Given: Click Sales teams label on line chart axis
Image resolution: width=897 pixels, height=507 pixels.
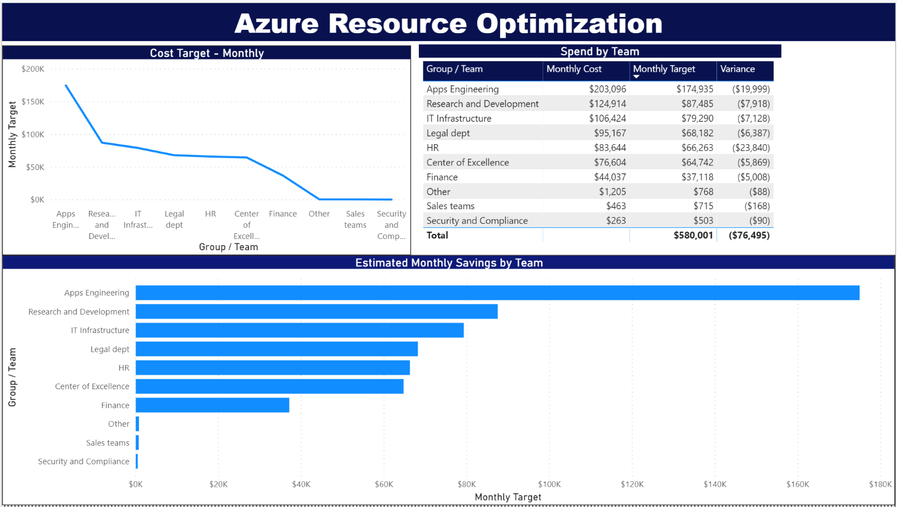Looking at the screenshot, I should coord(355,219).
